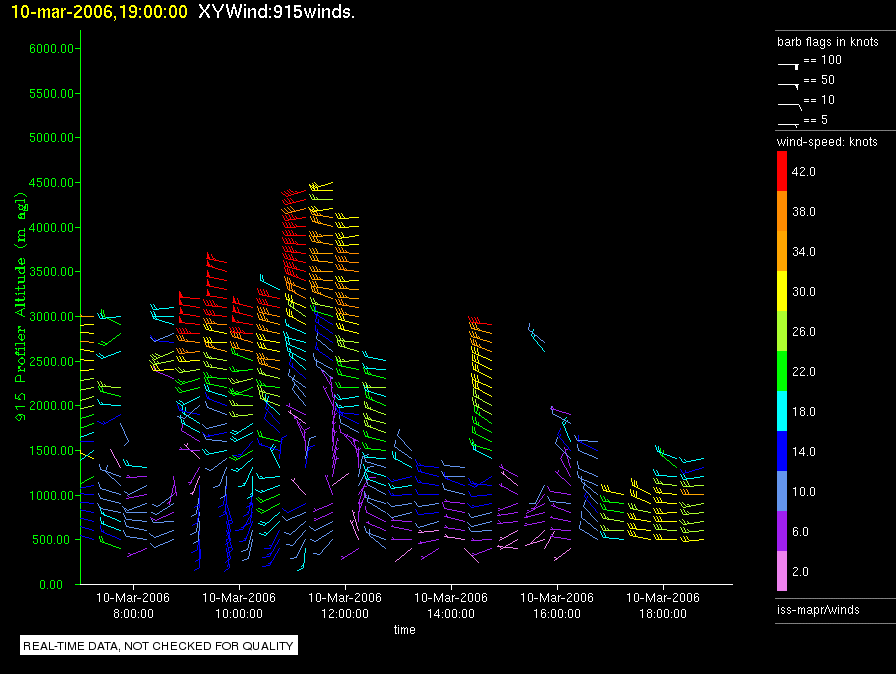Click the 50-knot barb flag legend symbol

point(789,83)
